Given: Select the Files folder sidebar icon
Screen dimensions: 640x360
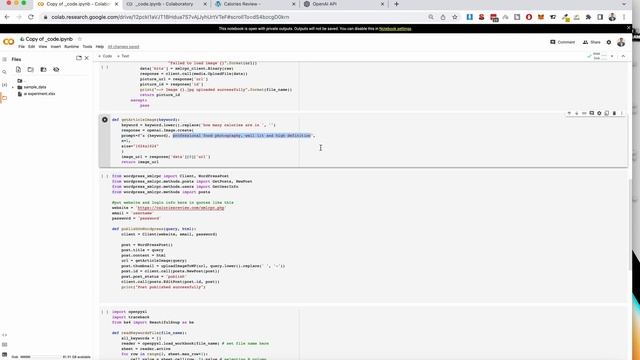Looking at the screenshot, I should pos(4,98).
